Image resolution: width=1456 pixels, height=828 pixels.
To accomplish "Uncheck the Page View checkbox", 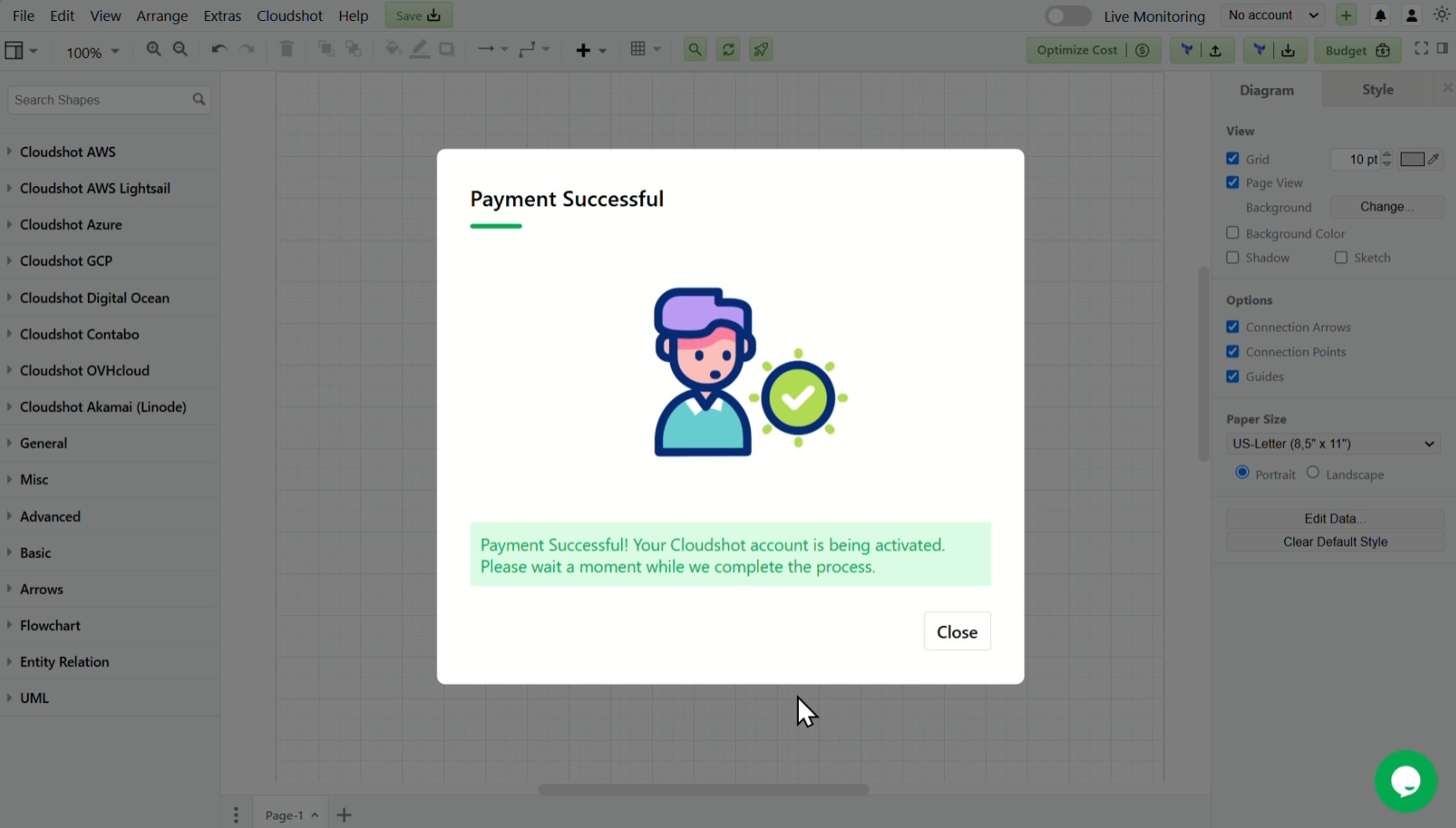I will coord(1232,182).
